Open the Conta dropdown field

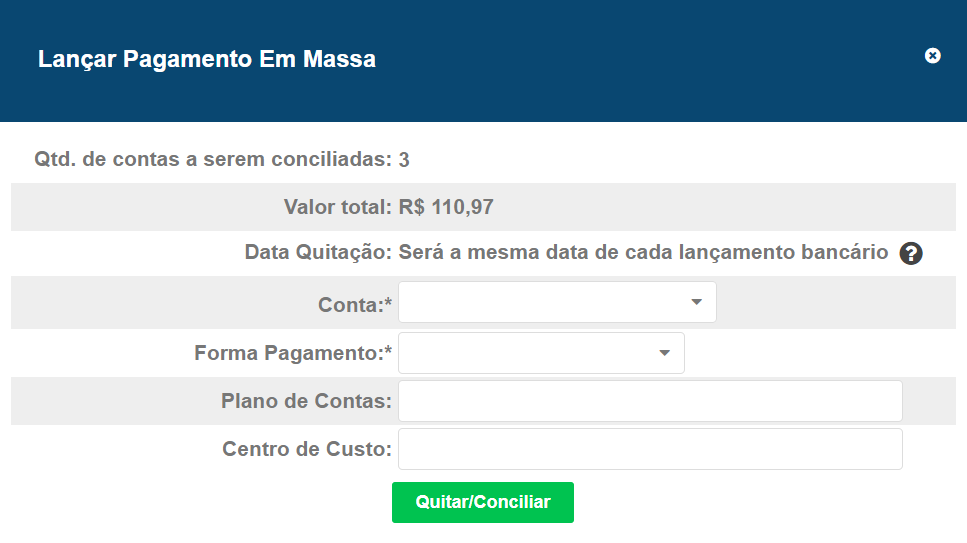click(x=557, y=302)
